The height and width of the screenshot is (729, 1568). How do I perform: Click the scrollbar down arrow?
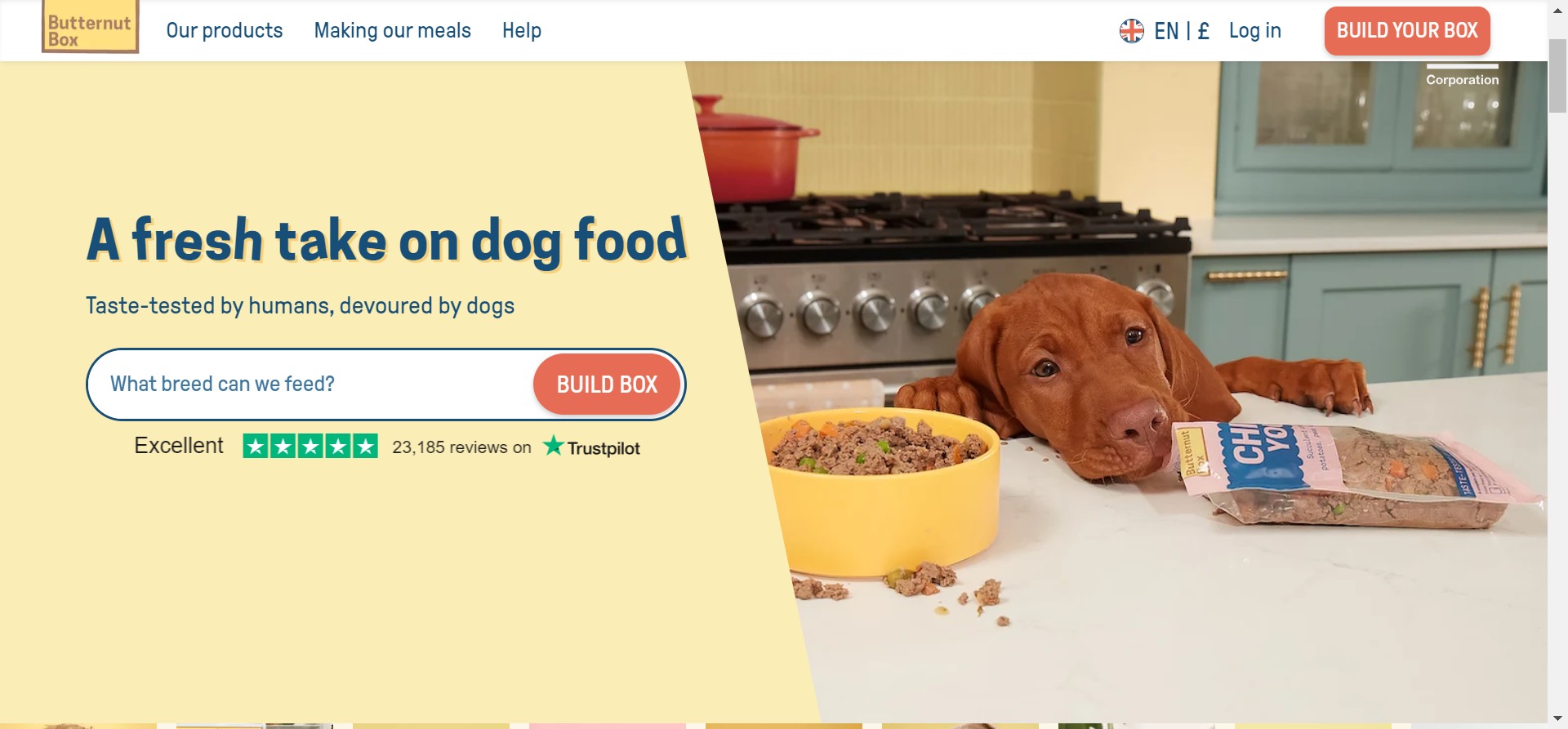[1557, 719]
